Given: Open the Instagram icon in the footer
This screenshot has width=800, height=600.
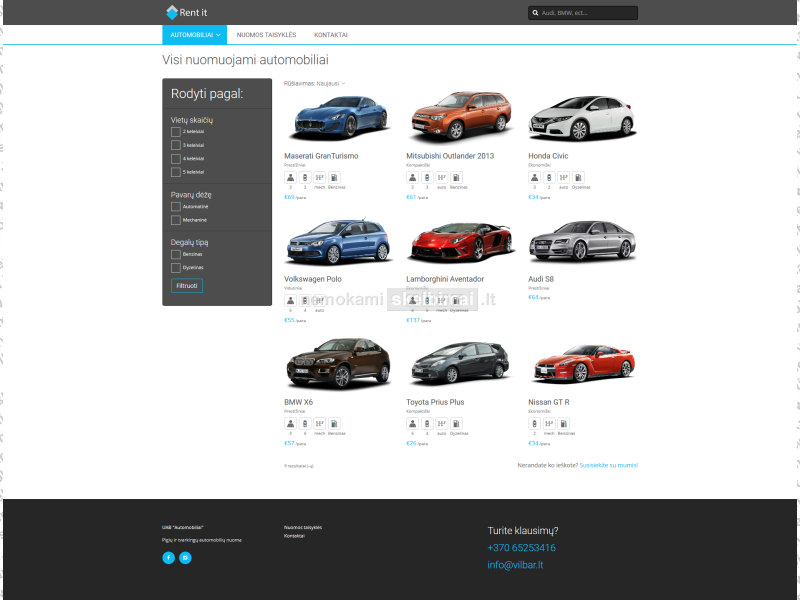Looking at the screenshot, I should [185, 558].
